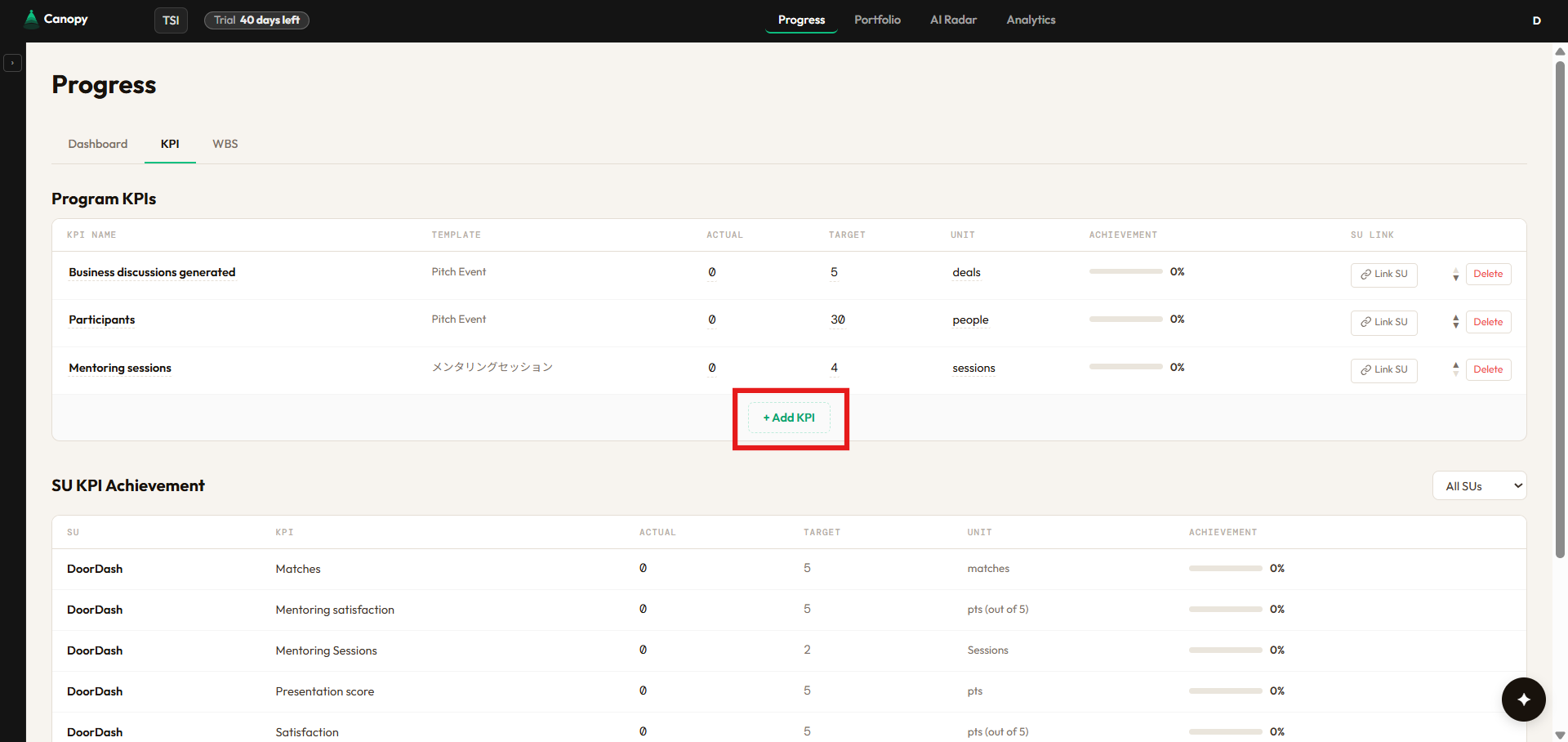
Task: Click the Mentoring sessions achievement progress bar
Action: (1125, 367)
